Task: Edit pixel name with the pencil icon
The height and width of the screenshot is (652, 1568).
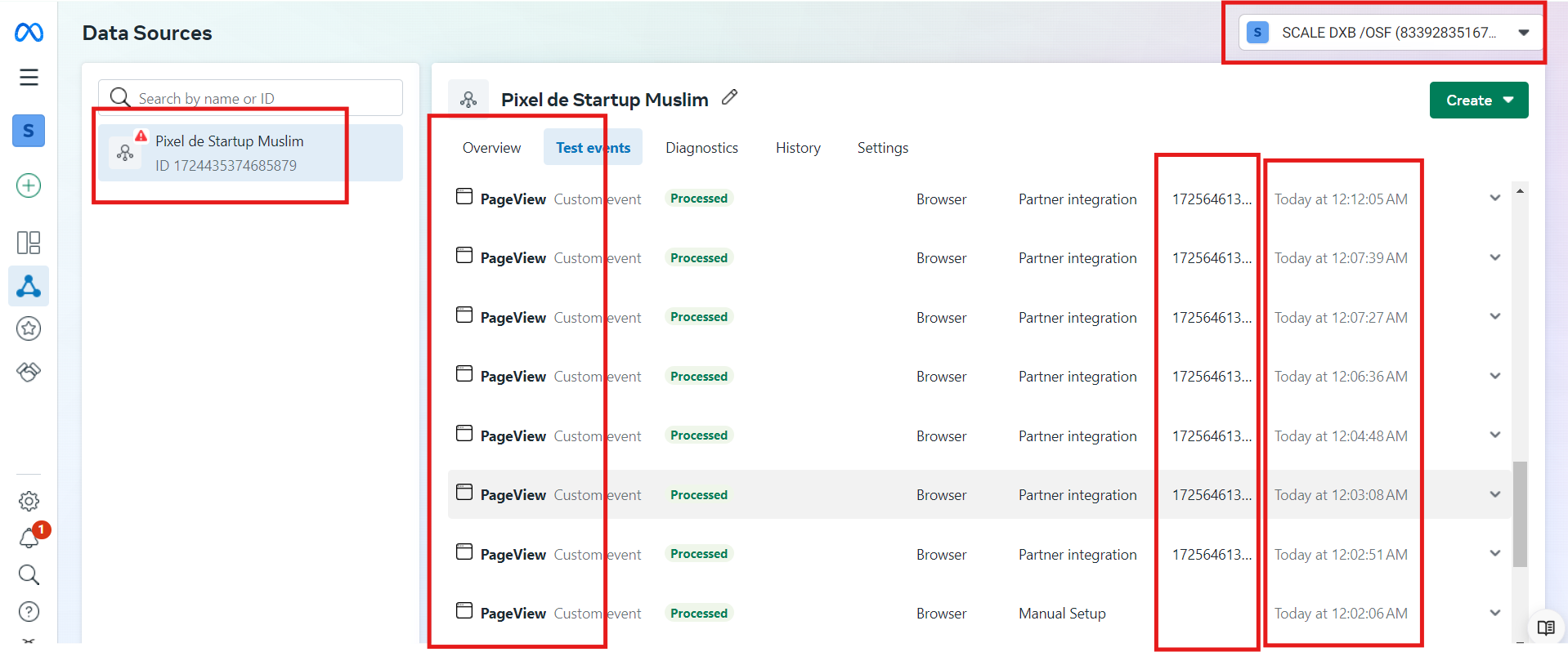Action: (730, 97)
